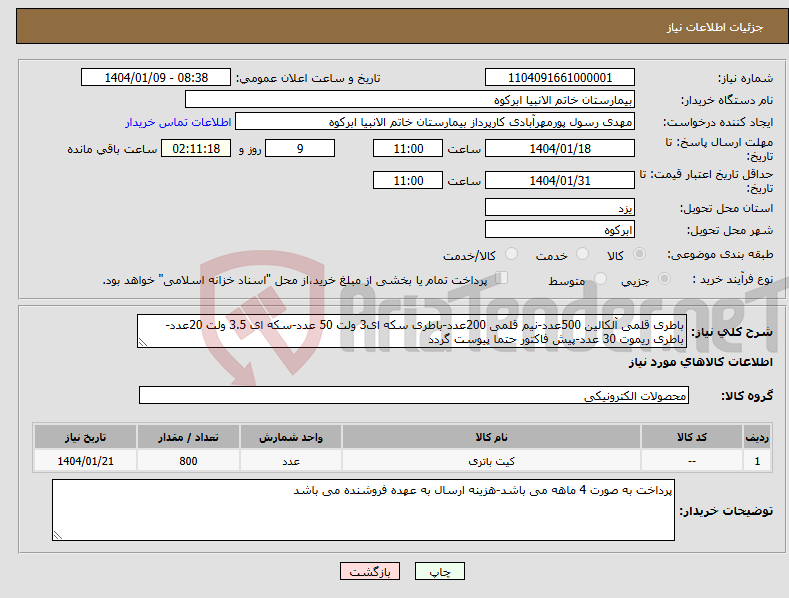Click the request creator name field

tap(435, 122)
